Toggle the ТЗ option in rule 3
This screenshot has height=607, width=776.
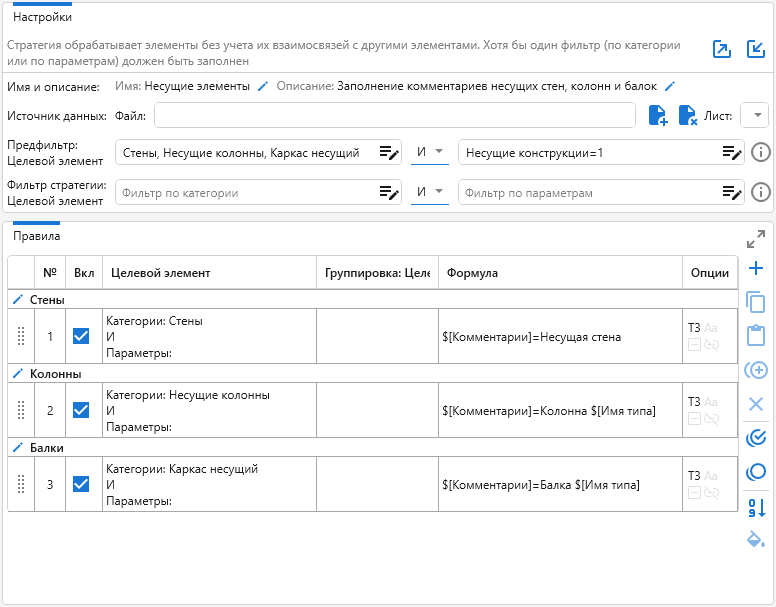tap(694, 475)
